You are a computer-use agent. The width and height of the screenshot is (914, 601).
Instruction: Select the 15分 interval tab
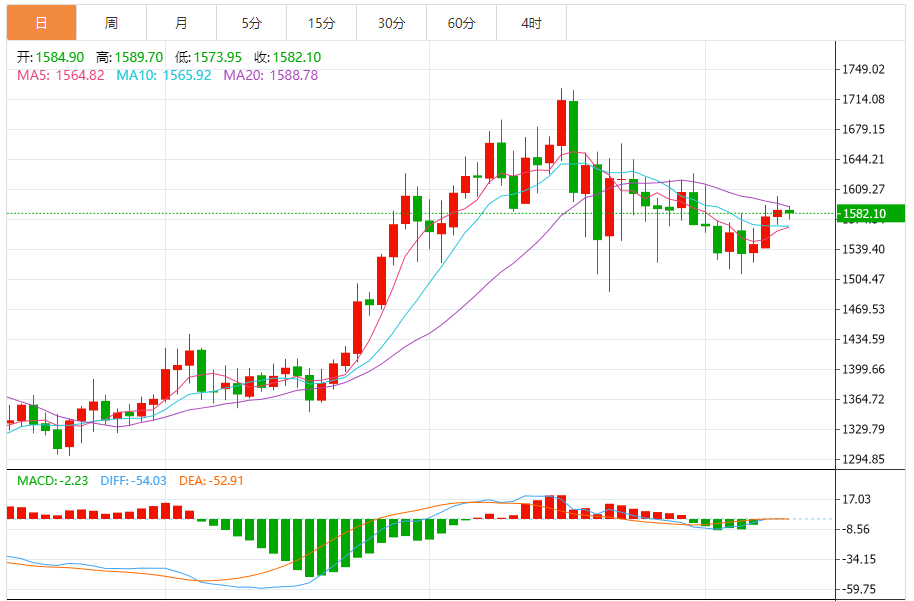pyautogui.click(x=321, y=23)
